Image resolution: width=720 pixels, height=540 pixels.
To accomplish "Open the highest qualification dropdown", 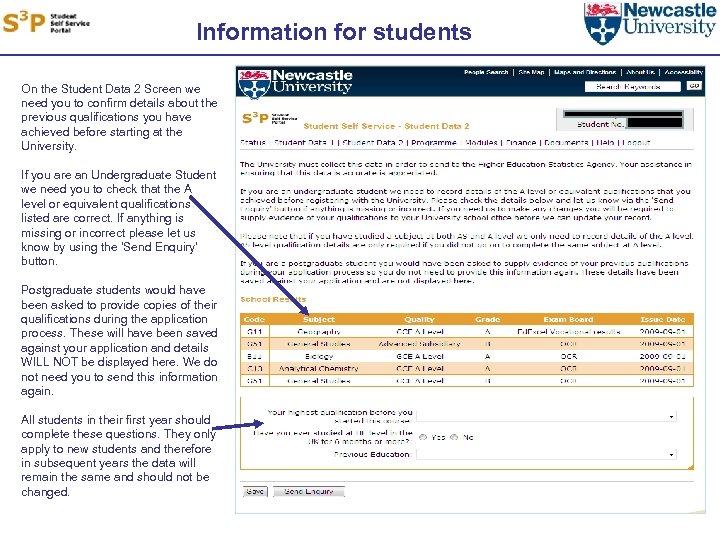I will coord(546,416).
